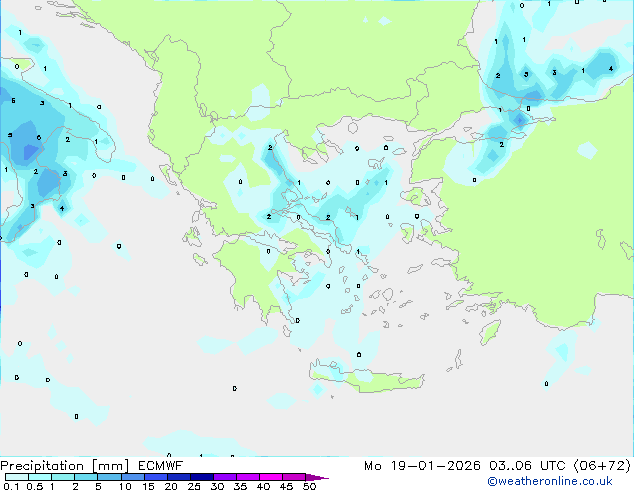
Task: Click the legend scale label 50
Action: (309, 486)
